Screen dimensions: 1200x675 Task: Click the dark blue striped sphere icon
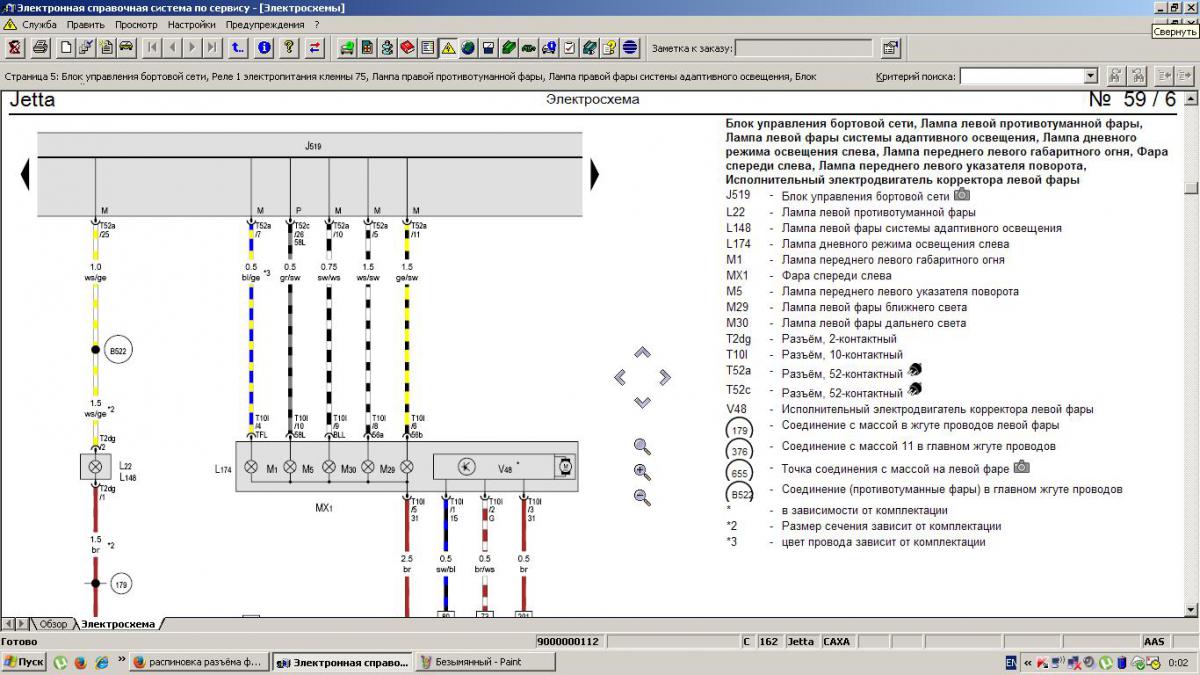coord(630,47)
